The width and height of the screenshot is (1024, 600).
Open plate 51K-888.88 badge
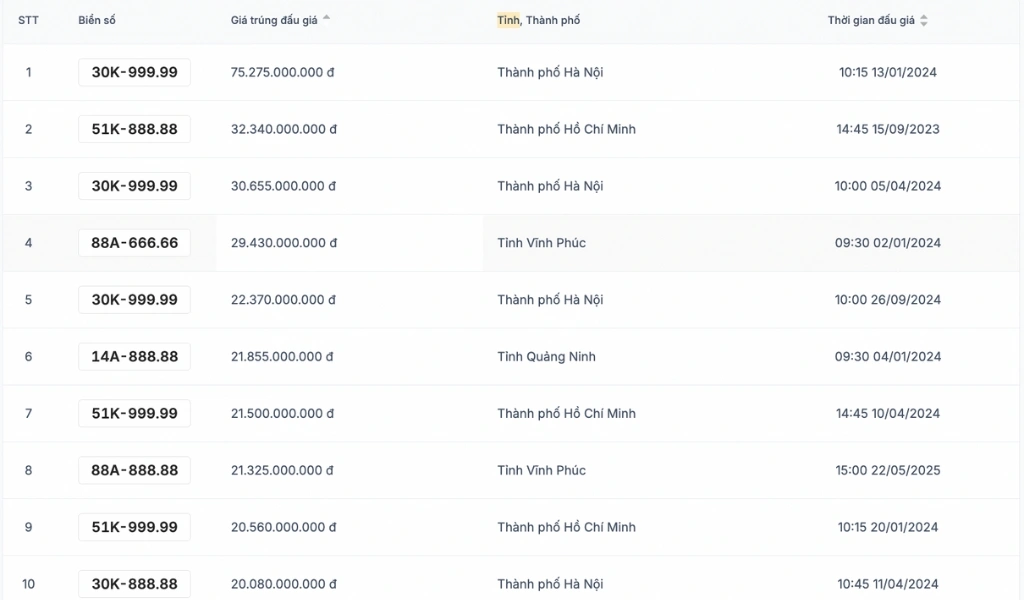click(135, 129)
